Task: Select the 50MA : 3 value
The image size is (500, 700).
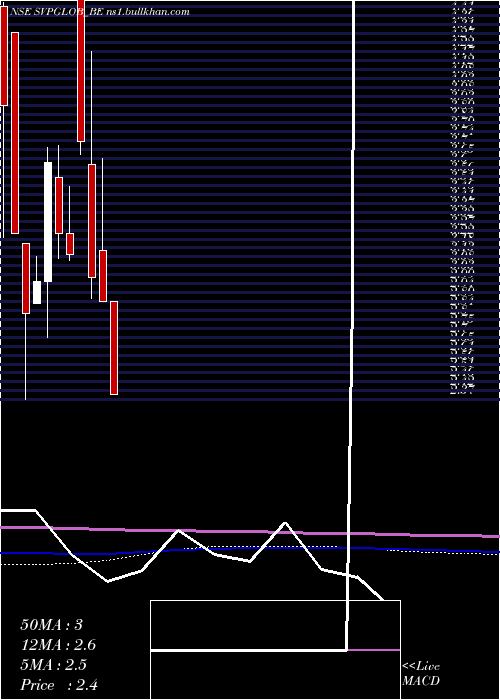Action: tap(52, 625)
